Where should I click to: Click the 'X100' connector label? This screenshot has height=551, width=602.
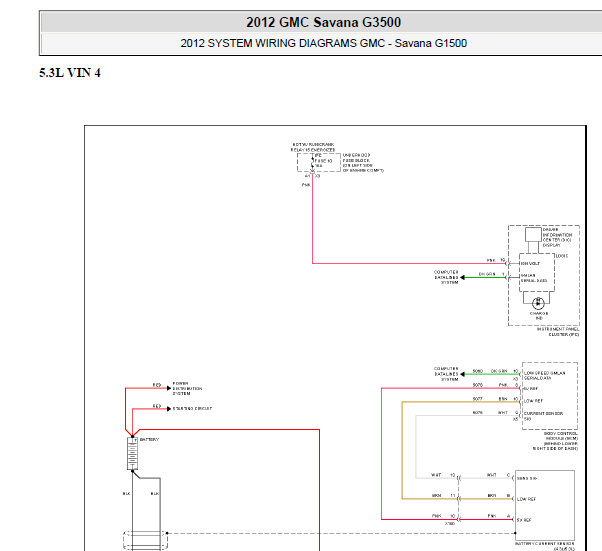pos(450,523)
